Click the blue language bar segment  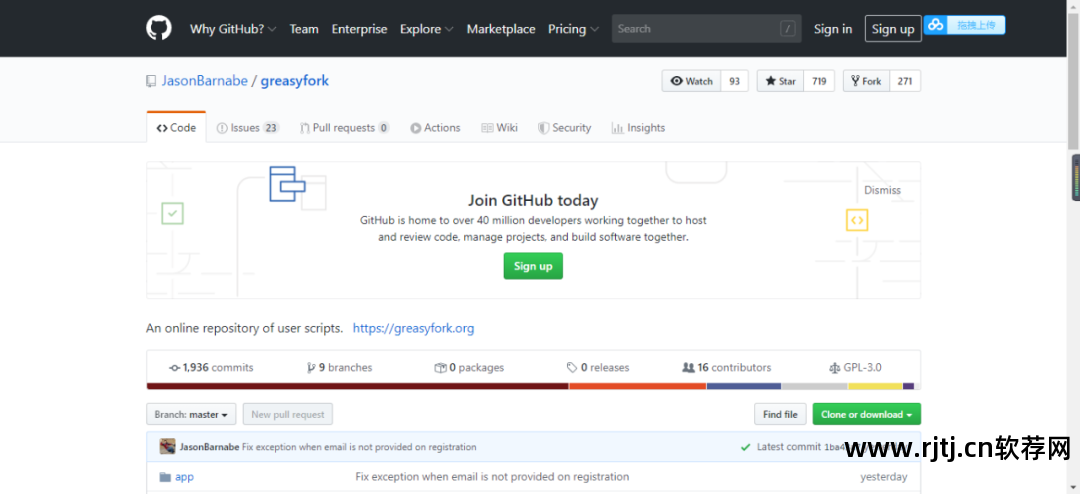(744, 386)
